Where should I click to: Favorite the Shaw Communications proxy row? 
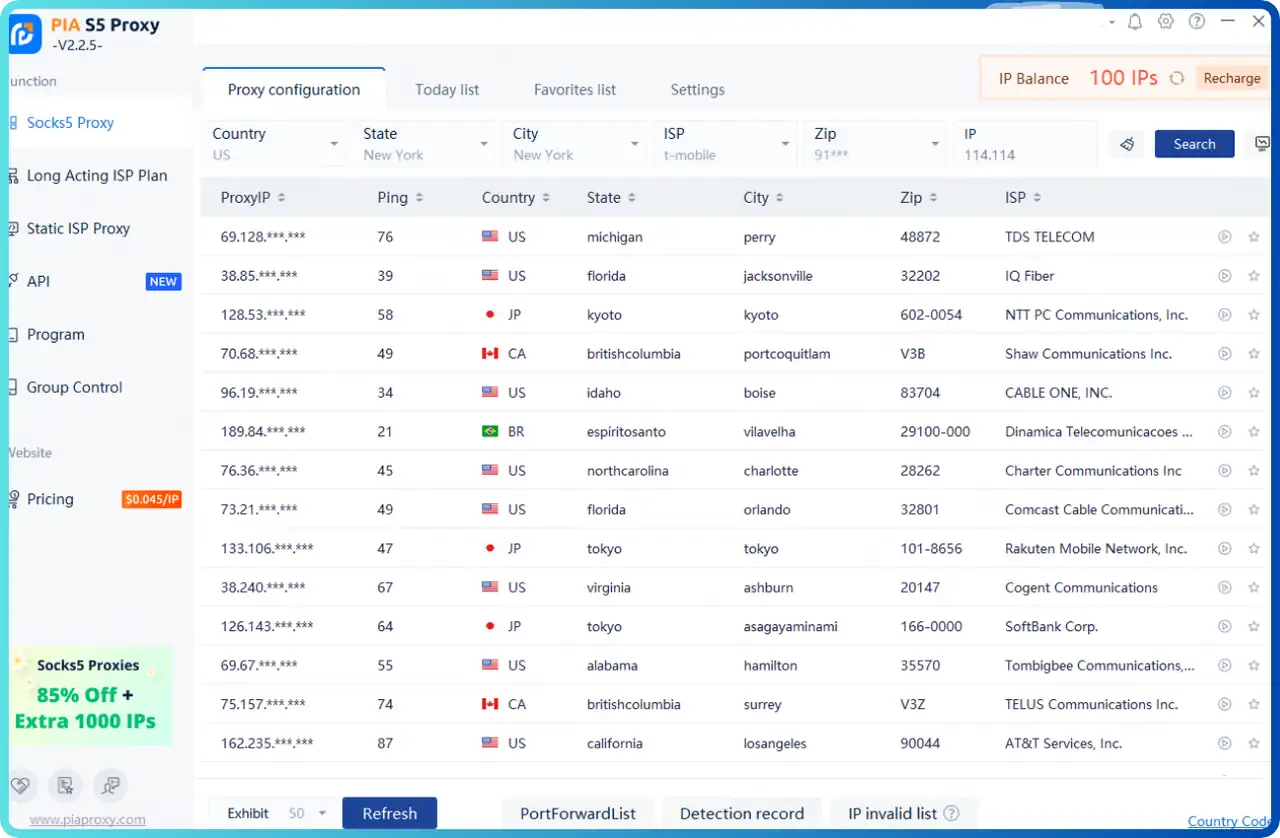(x=1254, y=353)
